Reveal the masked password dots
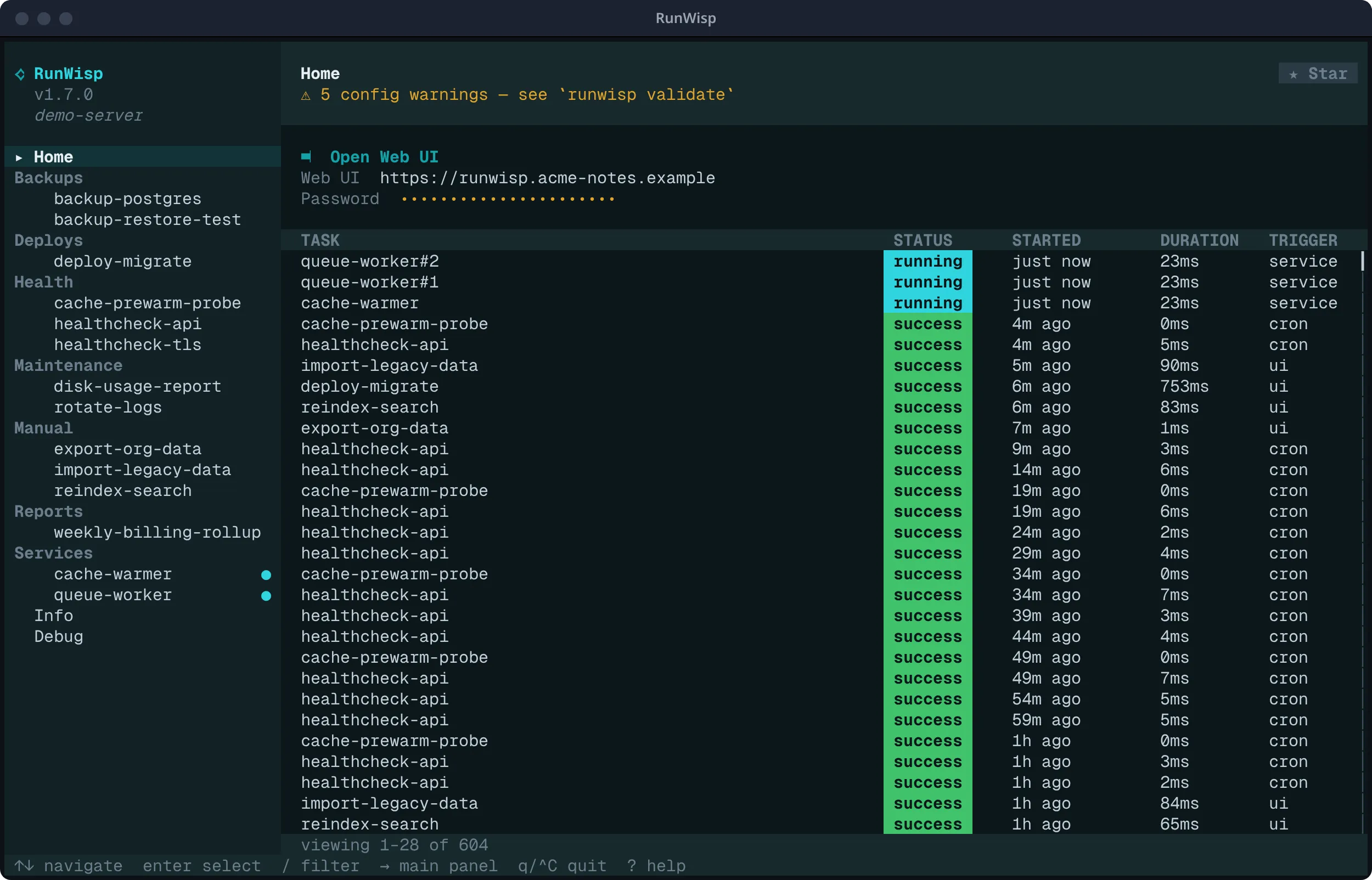 (508, 199)
